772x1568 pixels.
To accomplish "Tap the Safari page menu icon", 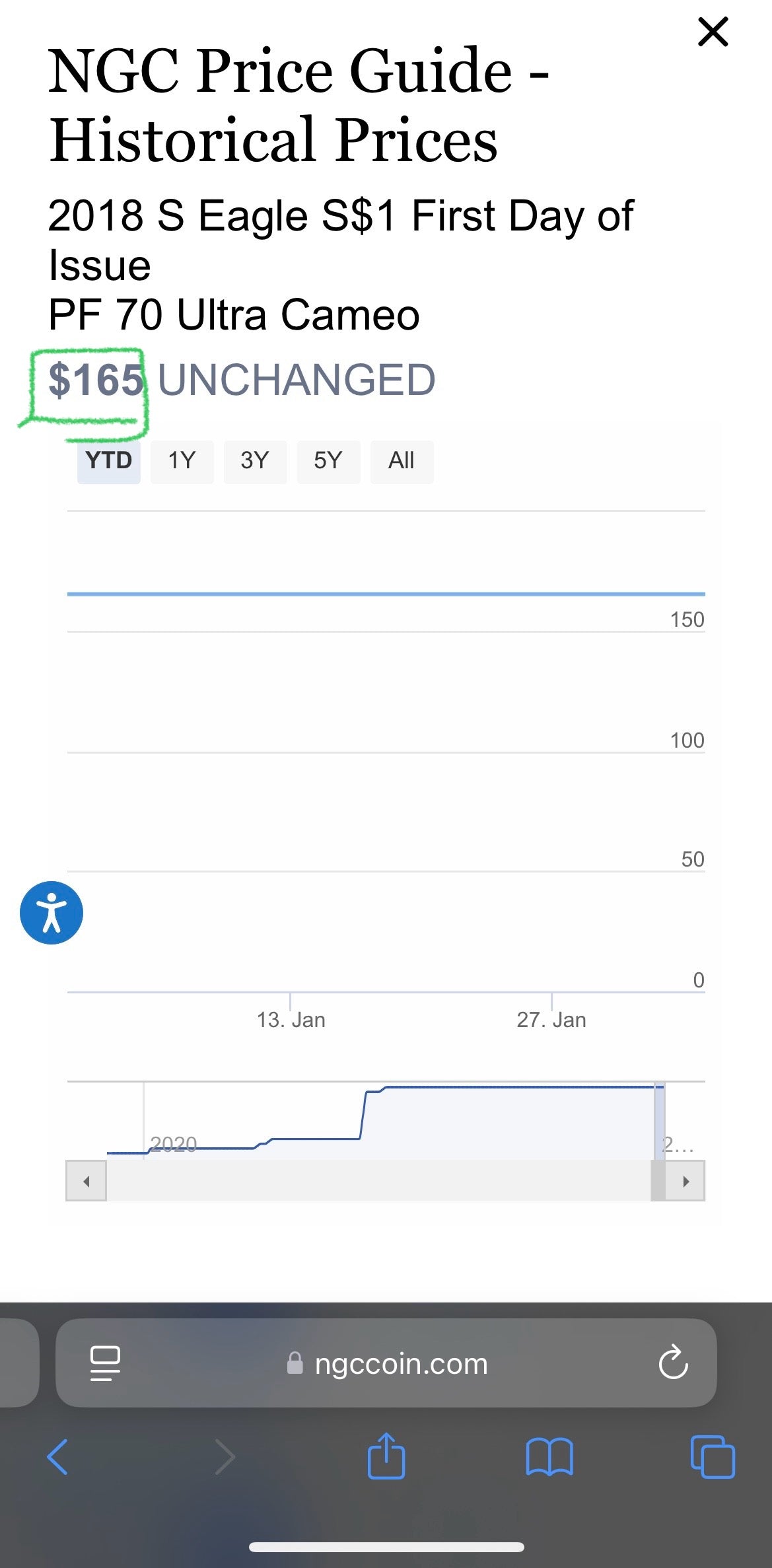I will click(105, 1363).
